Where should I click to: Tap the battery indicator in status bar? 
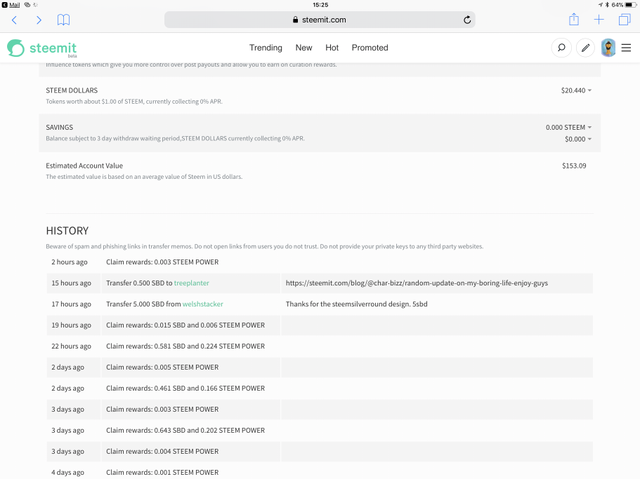(631, 5)
